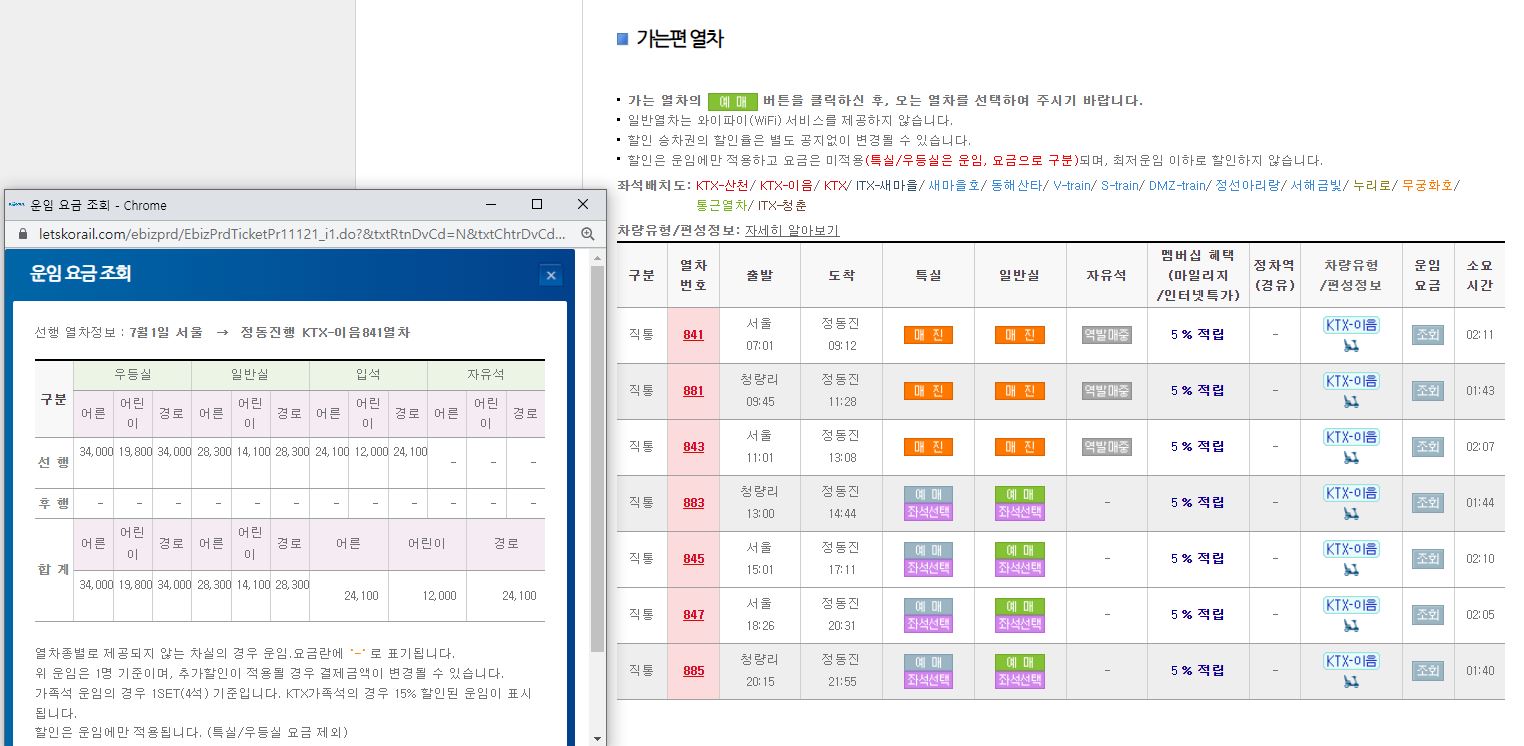Click KTX-이음 badge in train 845 row
The width and height of the screenshot is (1524, 746).
coord(1351,549)
